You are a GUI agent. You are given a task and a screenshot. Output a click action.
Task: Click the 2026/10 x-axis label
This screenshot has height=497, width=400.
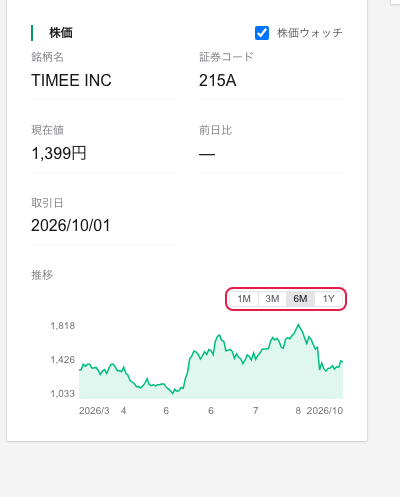click(x=325, y=411)
